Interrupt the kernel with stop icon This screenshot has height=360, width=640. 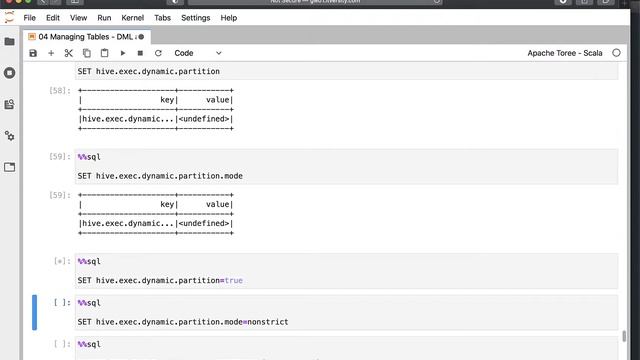pos(140,53)
